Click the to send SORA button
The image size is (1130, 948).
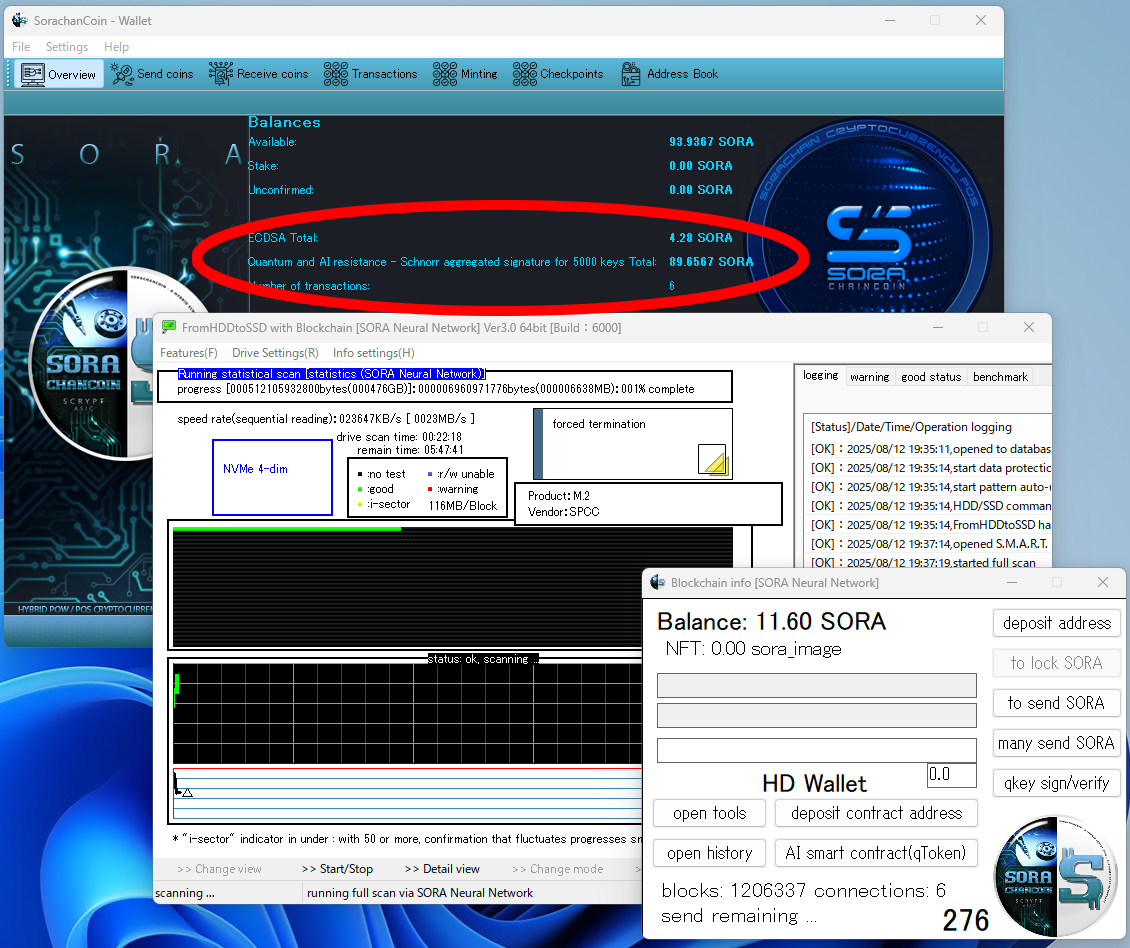(1056, 703)
